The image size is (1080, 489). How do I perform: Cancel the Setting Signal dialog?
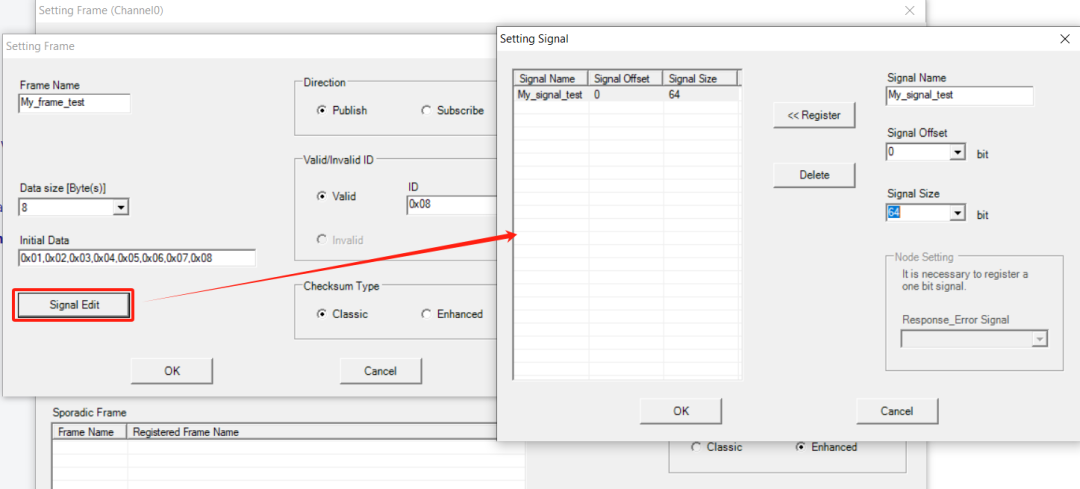897,411
